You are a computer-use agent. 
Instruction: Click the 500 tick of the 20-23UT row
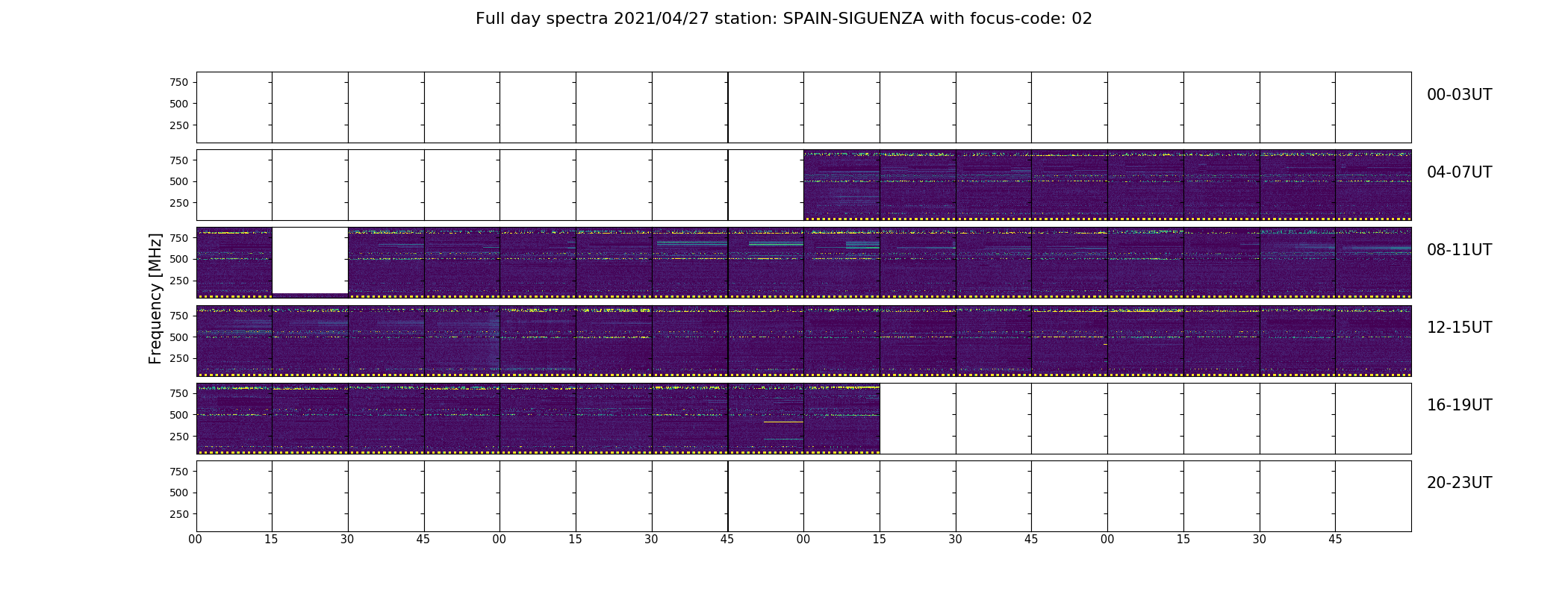(x=178, y=493)
